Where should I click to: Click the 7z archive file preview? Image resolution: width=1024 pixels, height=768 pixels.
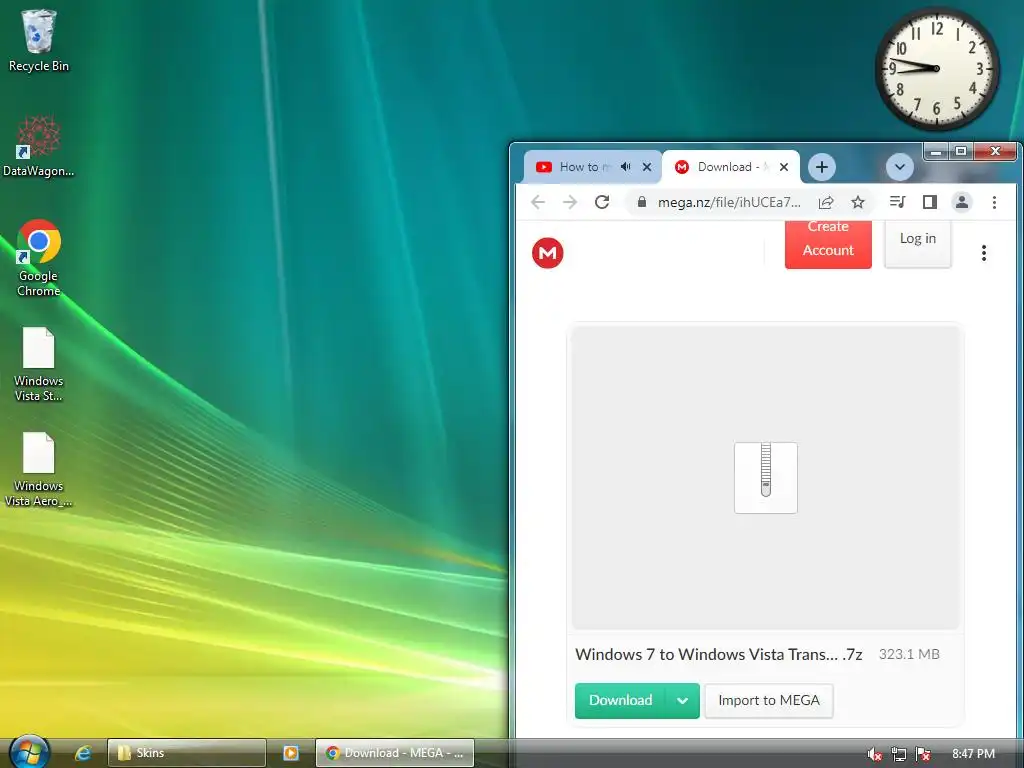click(x=766, y=477)
